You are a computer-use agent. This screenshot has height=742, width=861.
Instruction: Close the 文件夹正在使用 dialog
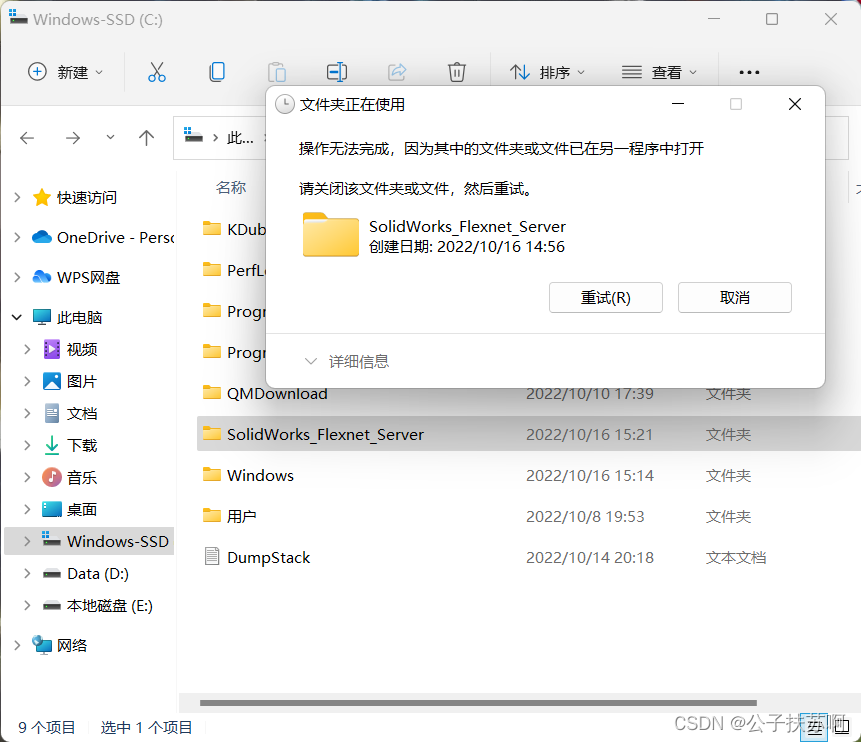click(795, 104)
